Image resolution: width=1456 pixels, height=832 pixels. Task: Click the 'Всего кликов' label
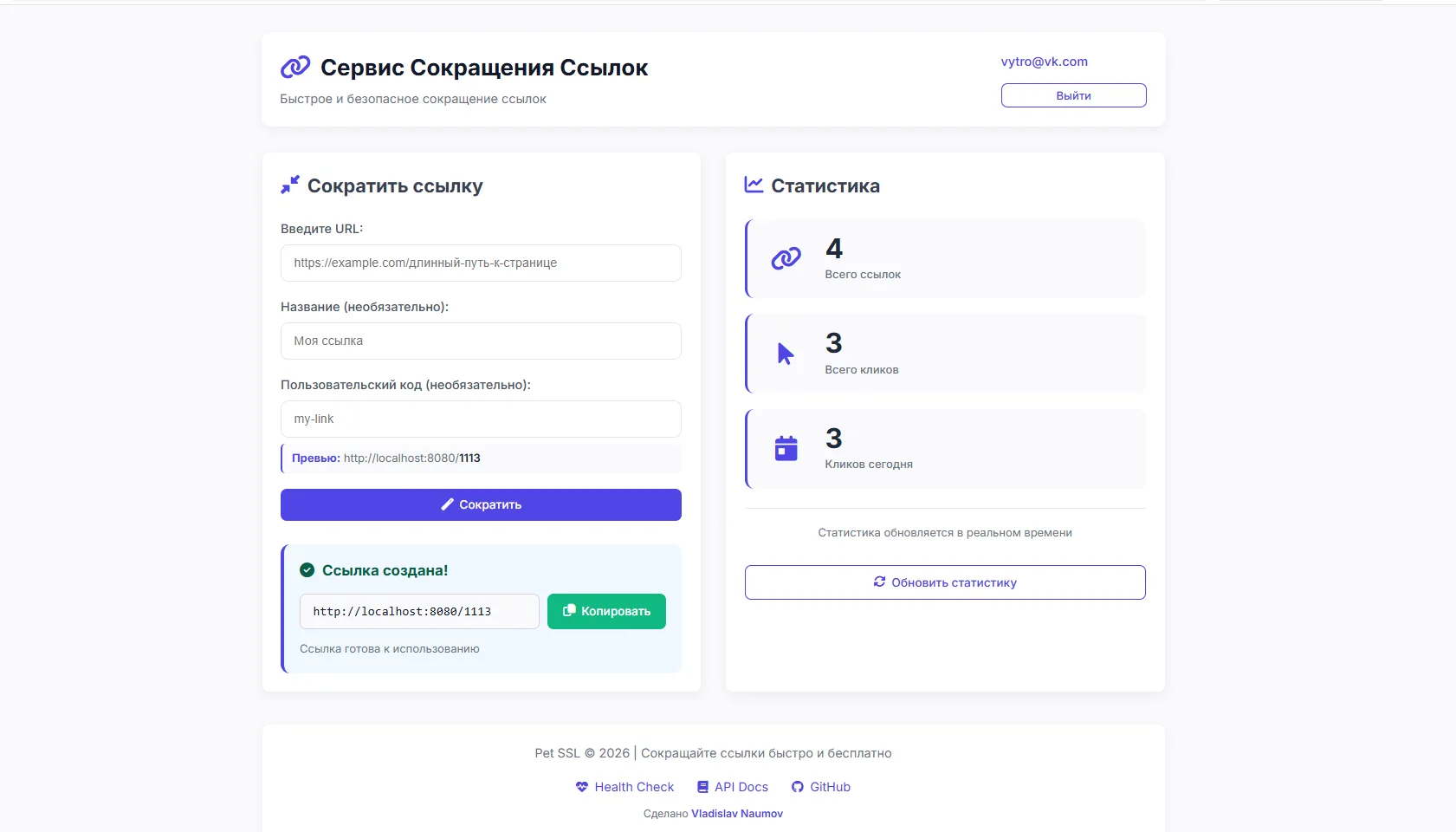(862, 369)
